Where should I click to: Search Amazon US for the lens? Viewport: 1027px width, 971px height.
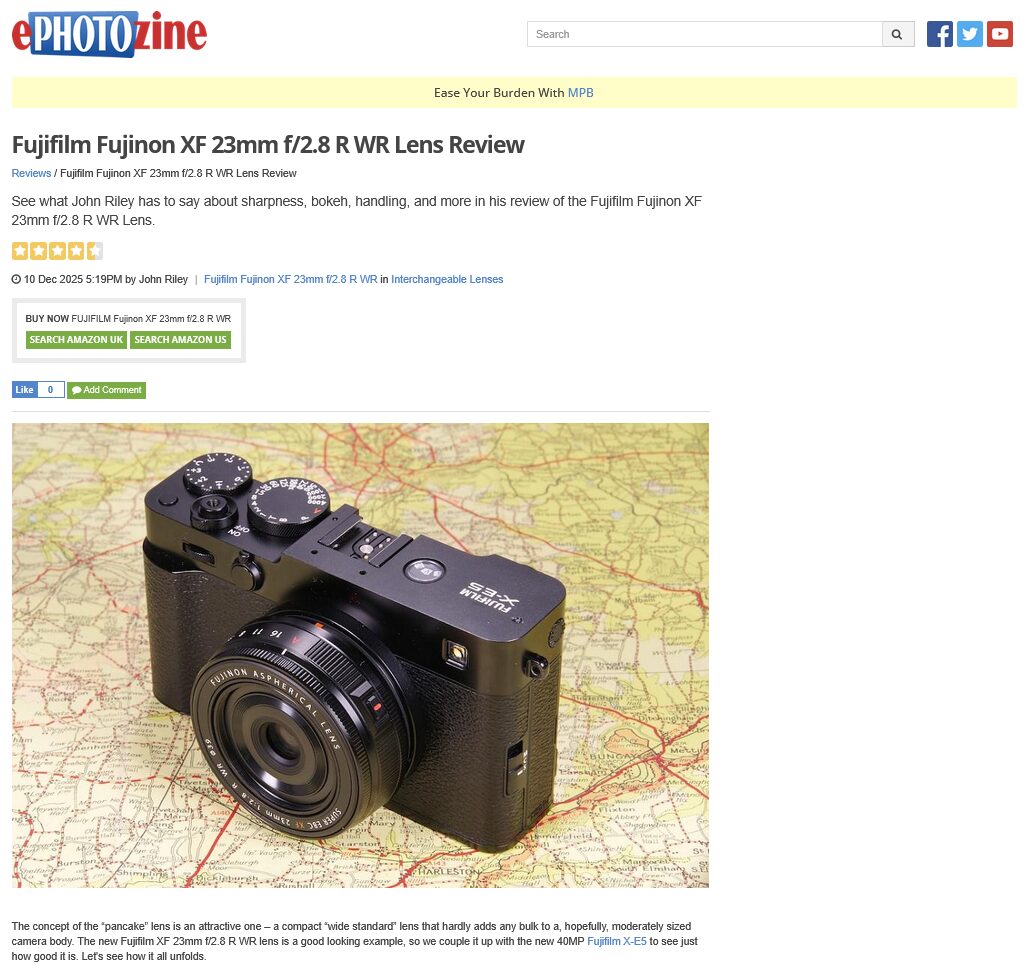point(180,340)
